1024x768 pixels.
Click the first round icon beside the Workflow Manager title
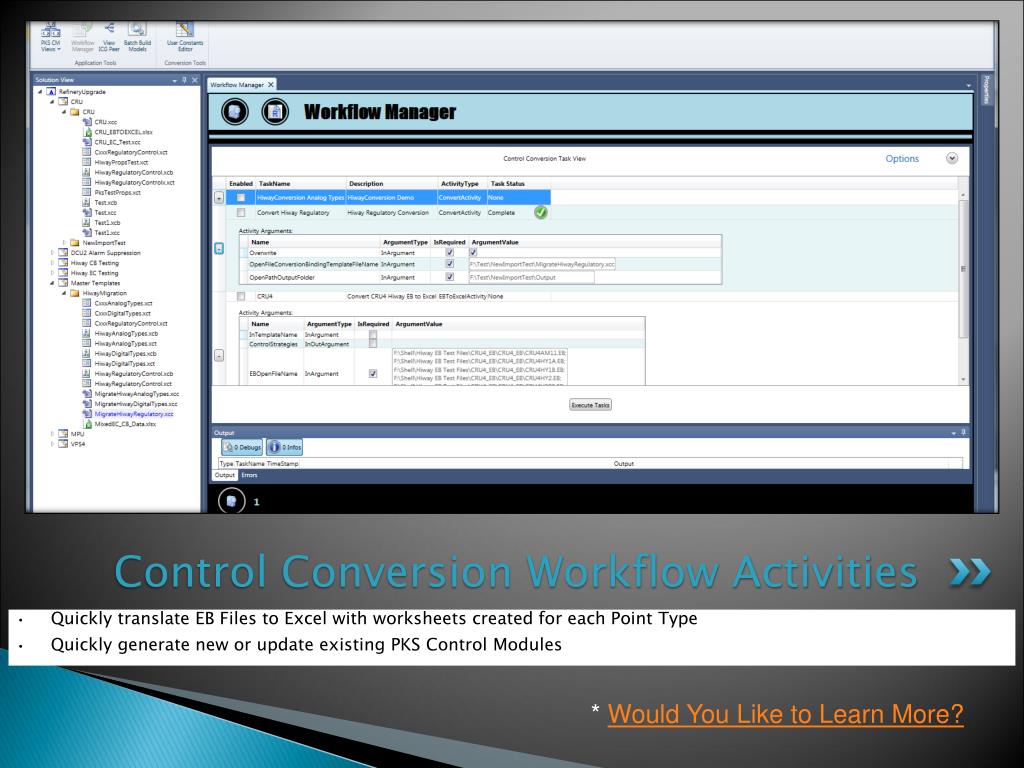(x=234, y=112)
